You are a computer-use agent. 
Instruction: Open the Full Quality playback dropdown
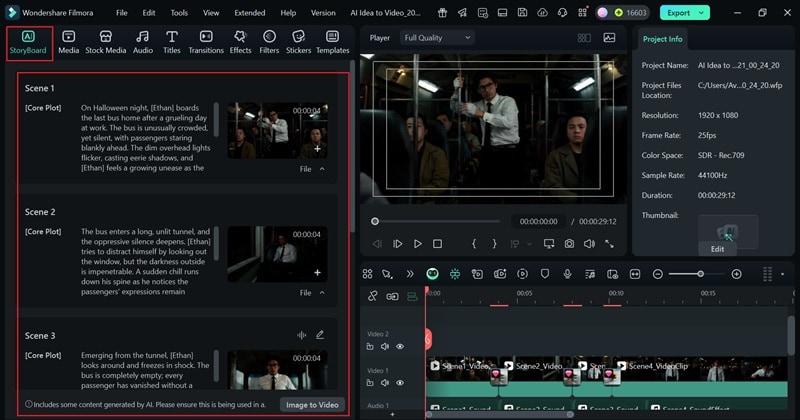pos(437,38)
